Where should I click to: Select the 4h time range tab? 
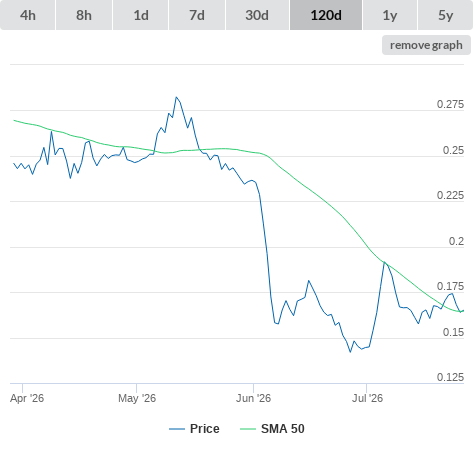pos(28,15)
